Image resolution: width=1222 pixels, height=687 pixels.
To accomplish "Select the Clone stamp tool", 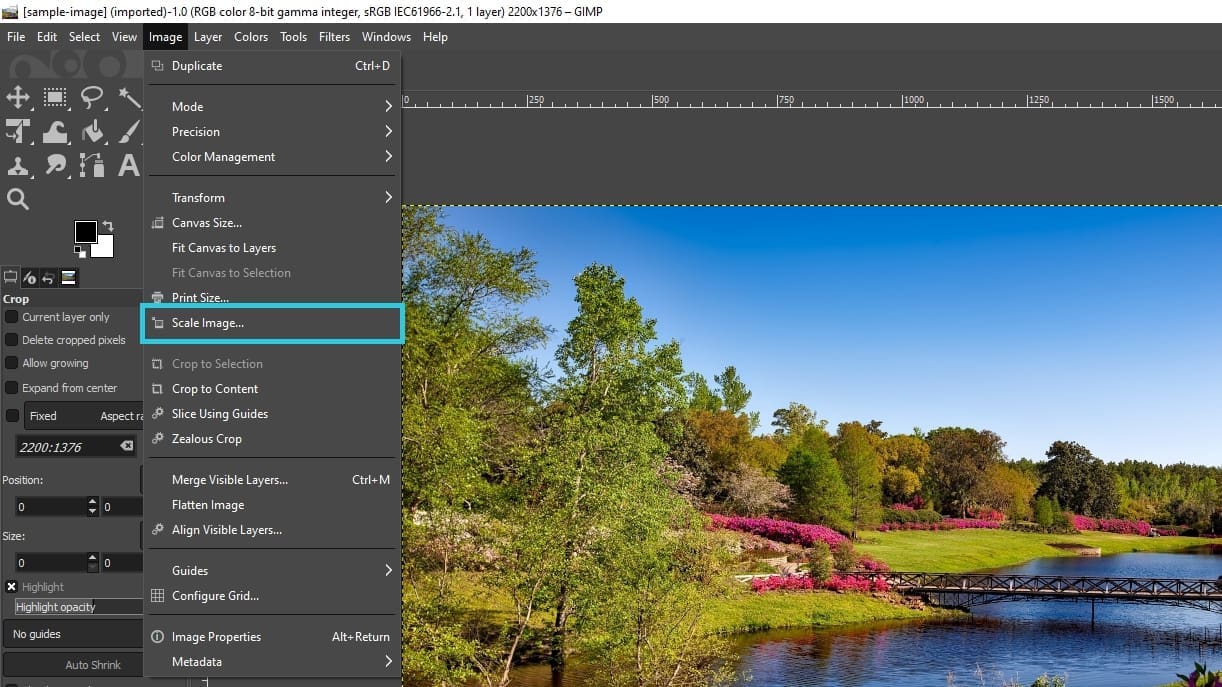I will (x=18, y=165).
